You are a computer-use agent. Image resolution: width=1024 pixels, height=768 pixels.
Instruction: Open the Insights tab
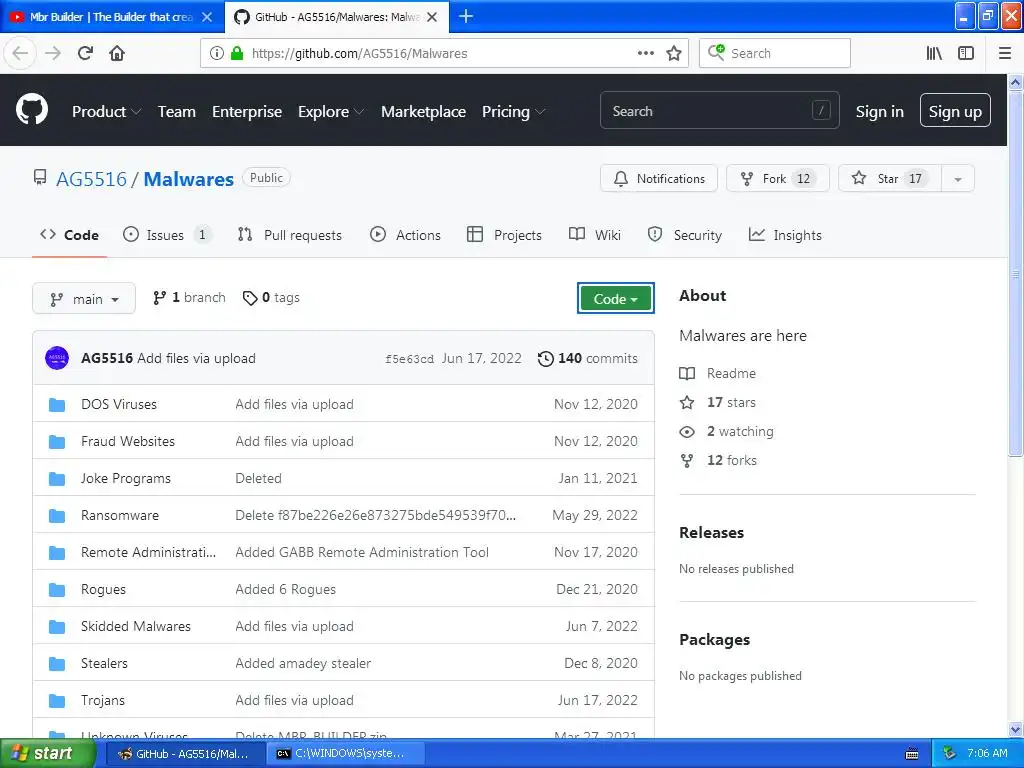click(785, 235)
